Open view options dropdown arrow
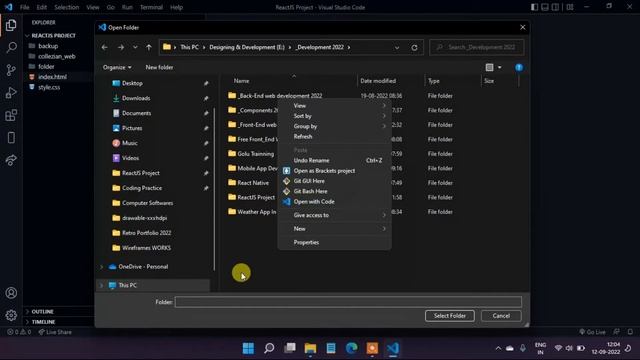The height and width of the screenshot is (360, 640). [x=500, y=67]
